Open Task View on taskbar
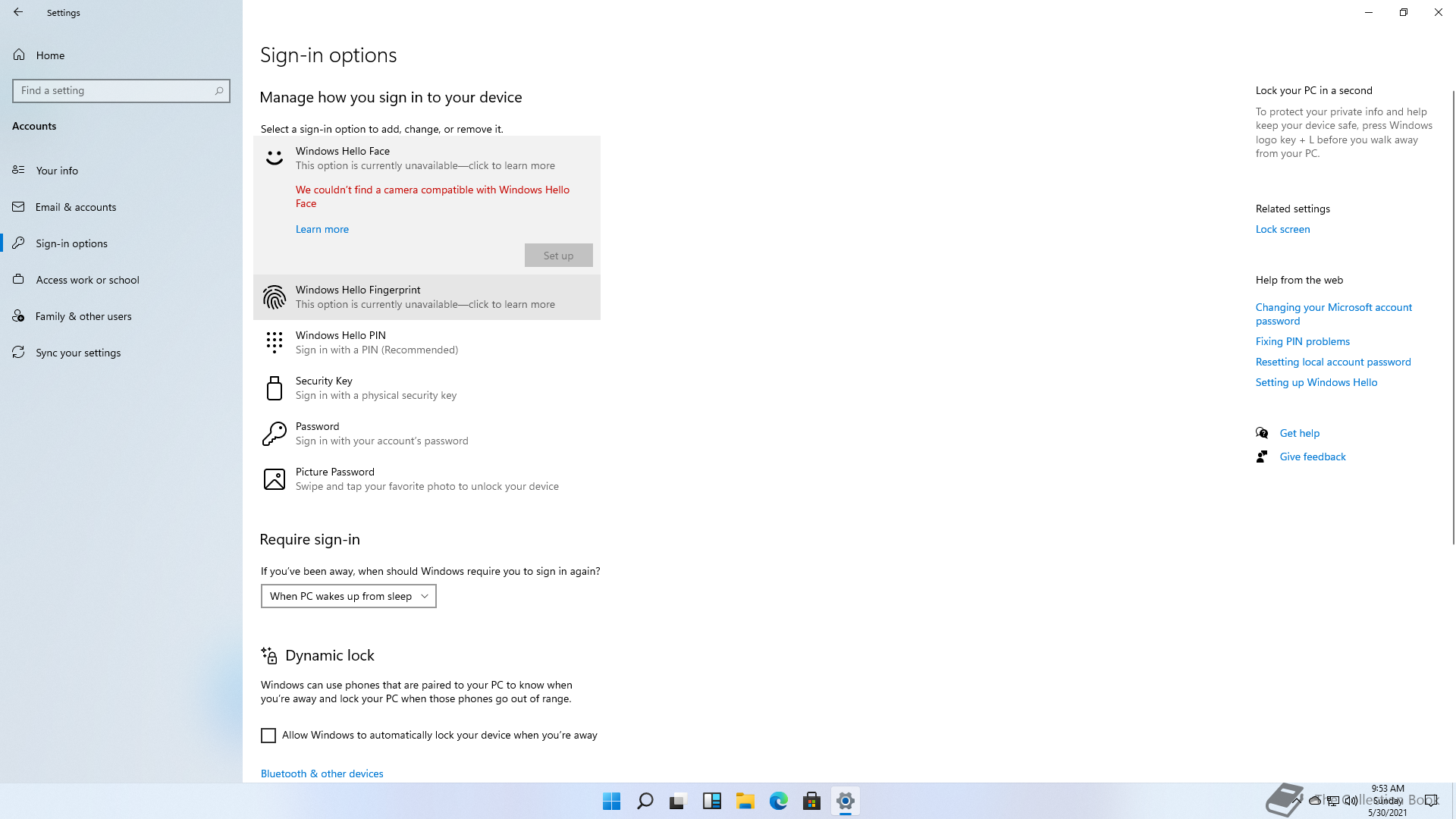1456x819 pixels. 678,801
